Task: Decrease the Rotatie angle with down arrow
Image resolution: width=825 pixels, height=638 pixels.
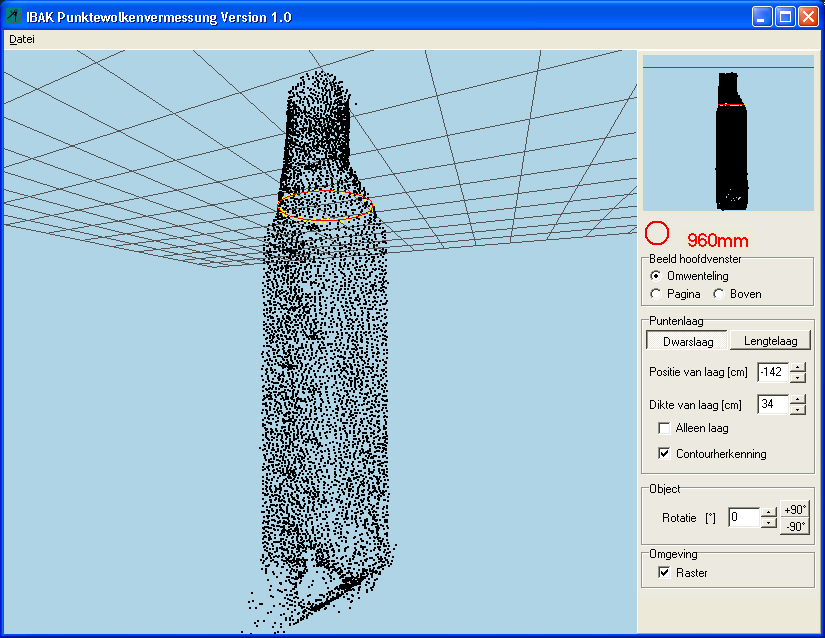Action: point(769,522)
